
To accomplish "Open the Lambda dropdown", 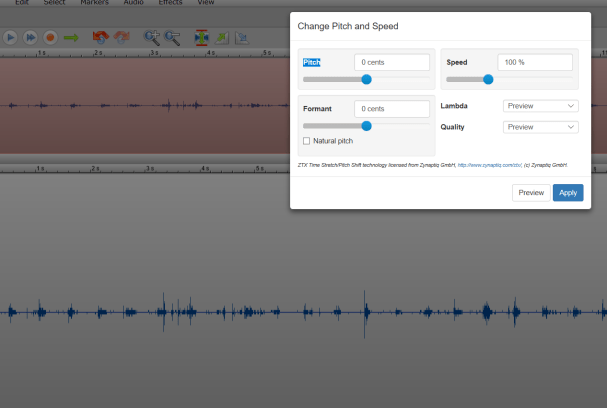I will tap(540, 106).
